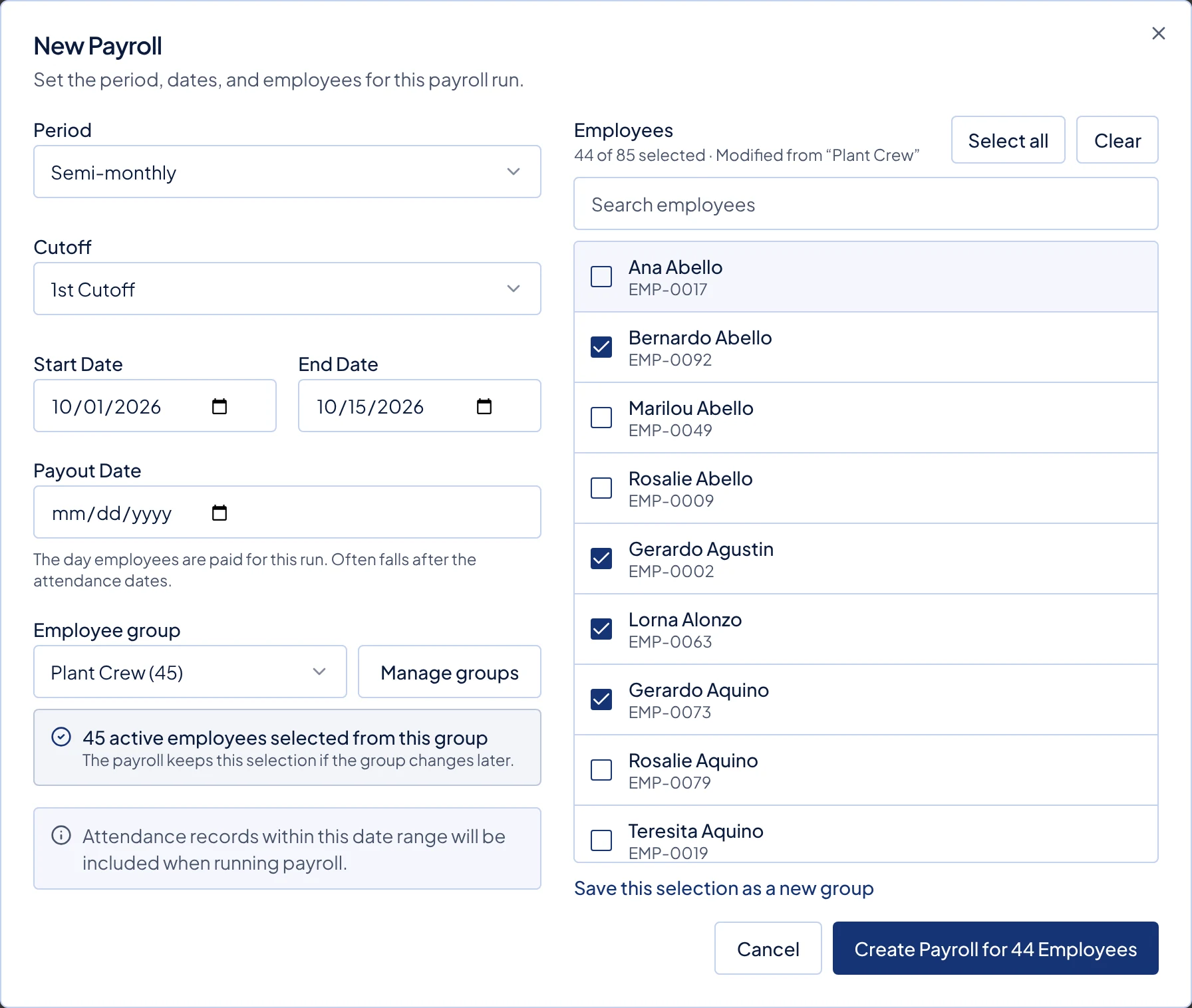Open the Period Semi-monthly dropdown
Viewport: 1192px width, 1008px height.
click(x=287, y=172)
